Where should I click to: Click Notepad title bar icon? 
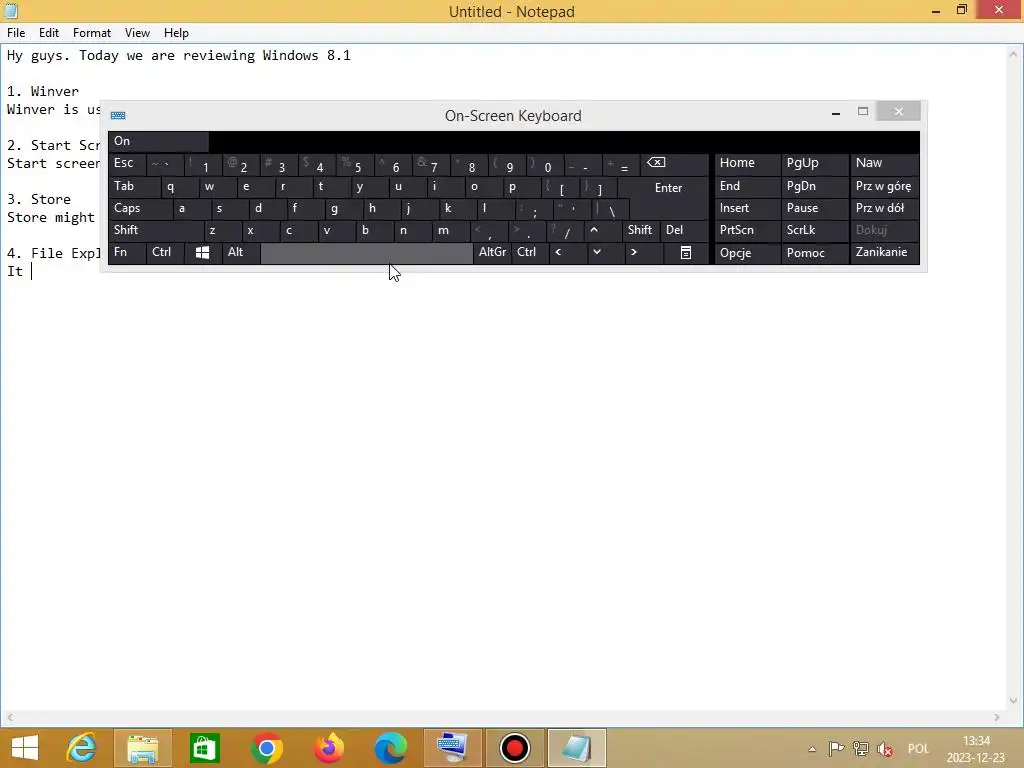[10, 10]
